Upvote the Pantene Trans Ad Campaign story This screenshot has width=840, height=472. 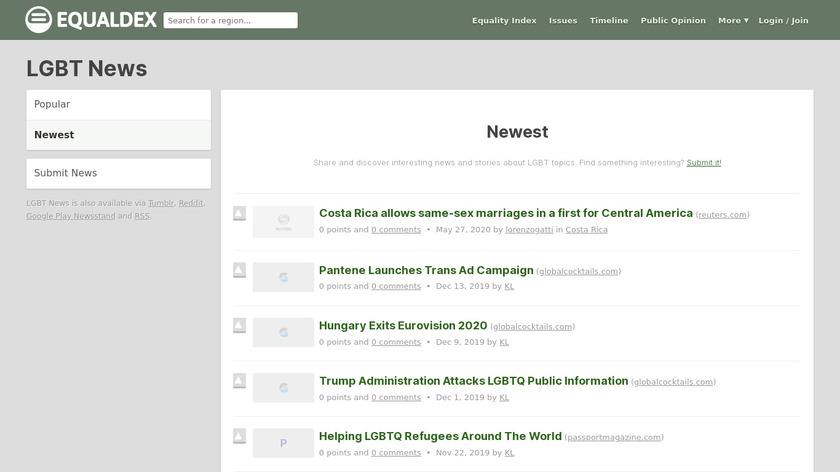[240, 269]
